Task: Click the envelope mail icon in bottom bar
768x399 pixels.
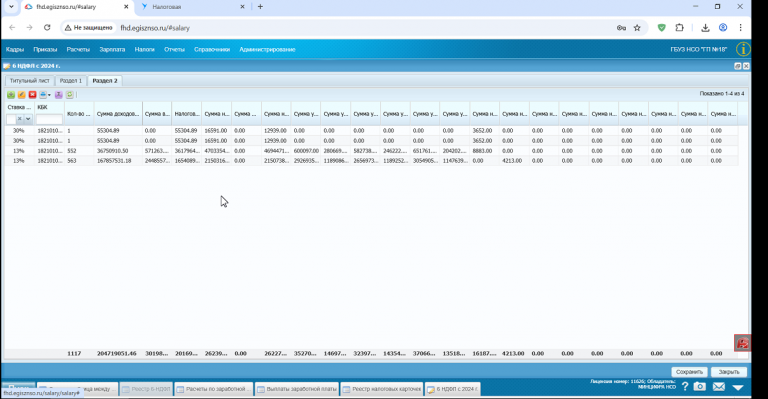Action: click(x=719, y=387)
